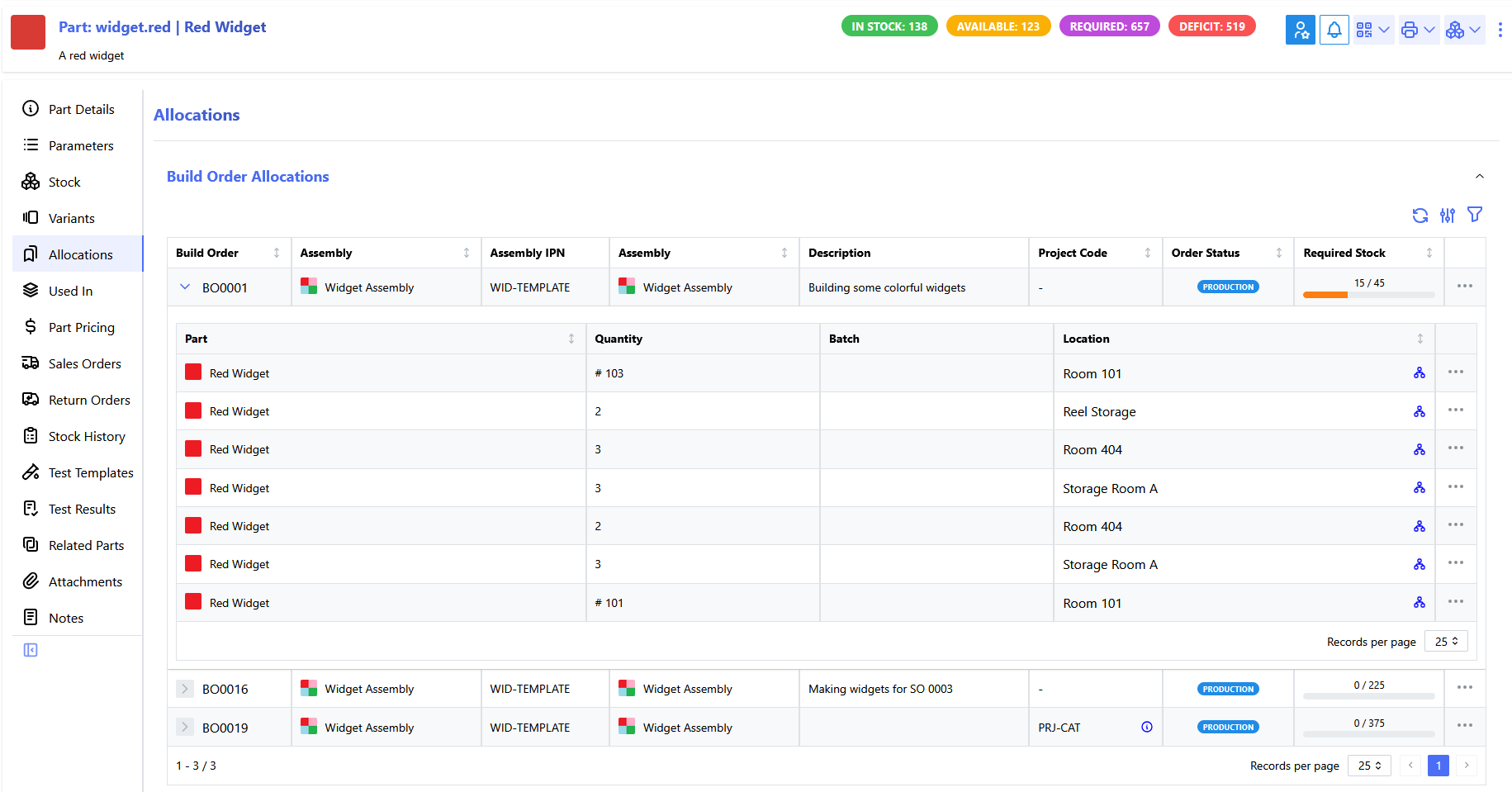This screenshot has height=792, width=1512.
Task: Collapse the sidebar with bottom panel icon
Action: pyautogui.click(x=31, y=650)
